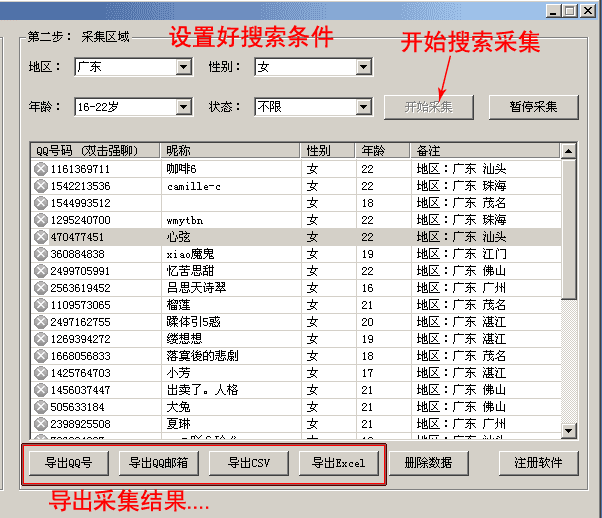Click the icon beside QQ 1295240700

tap(41, 220)
